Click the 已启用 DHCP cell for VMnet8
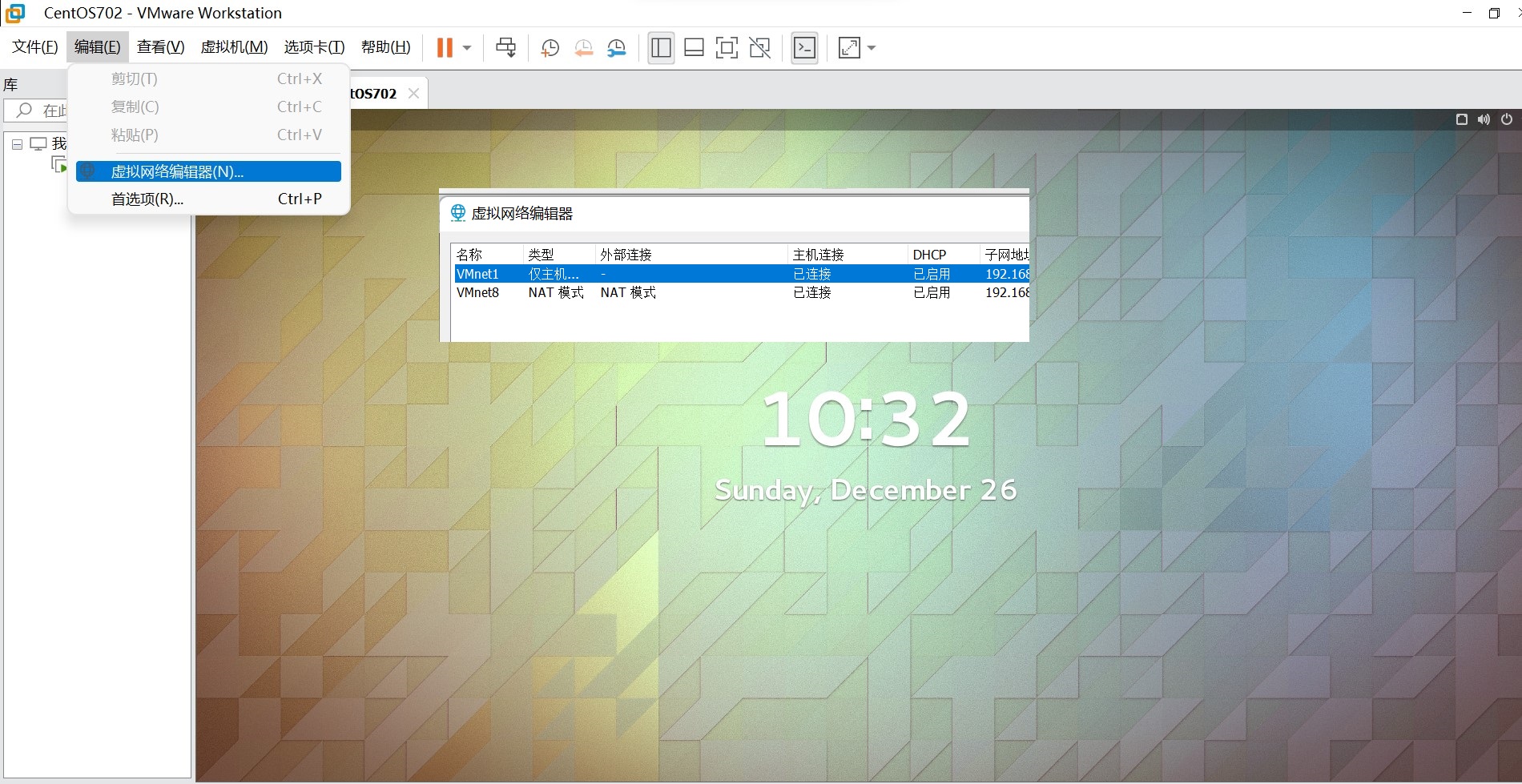Screen dimensions: 1522x784 coord(932,293)
